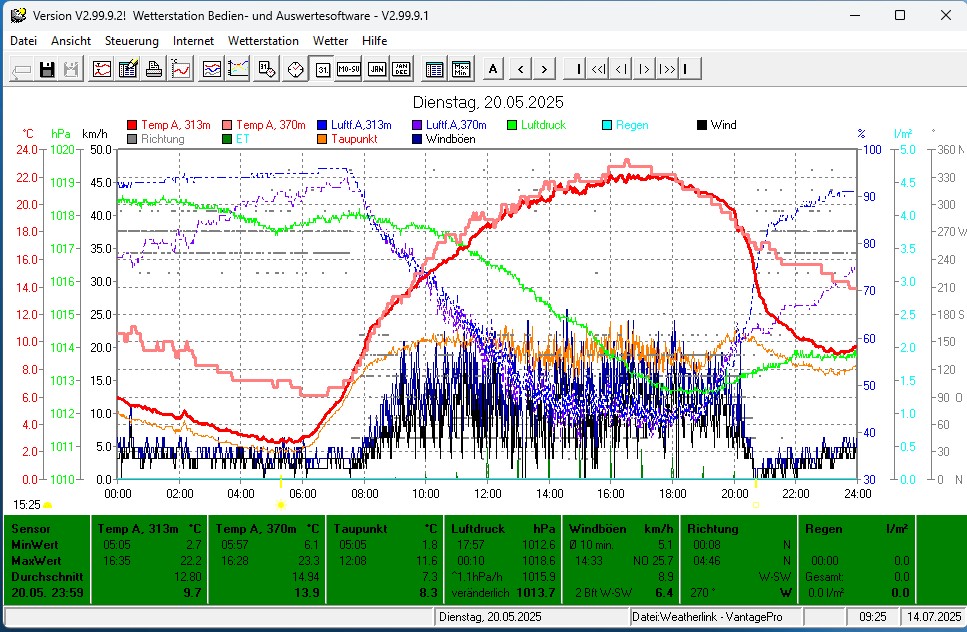967x632 pixels.
Task: Switch to monthly JAN view
Action: [377, 69]
